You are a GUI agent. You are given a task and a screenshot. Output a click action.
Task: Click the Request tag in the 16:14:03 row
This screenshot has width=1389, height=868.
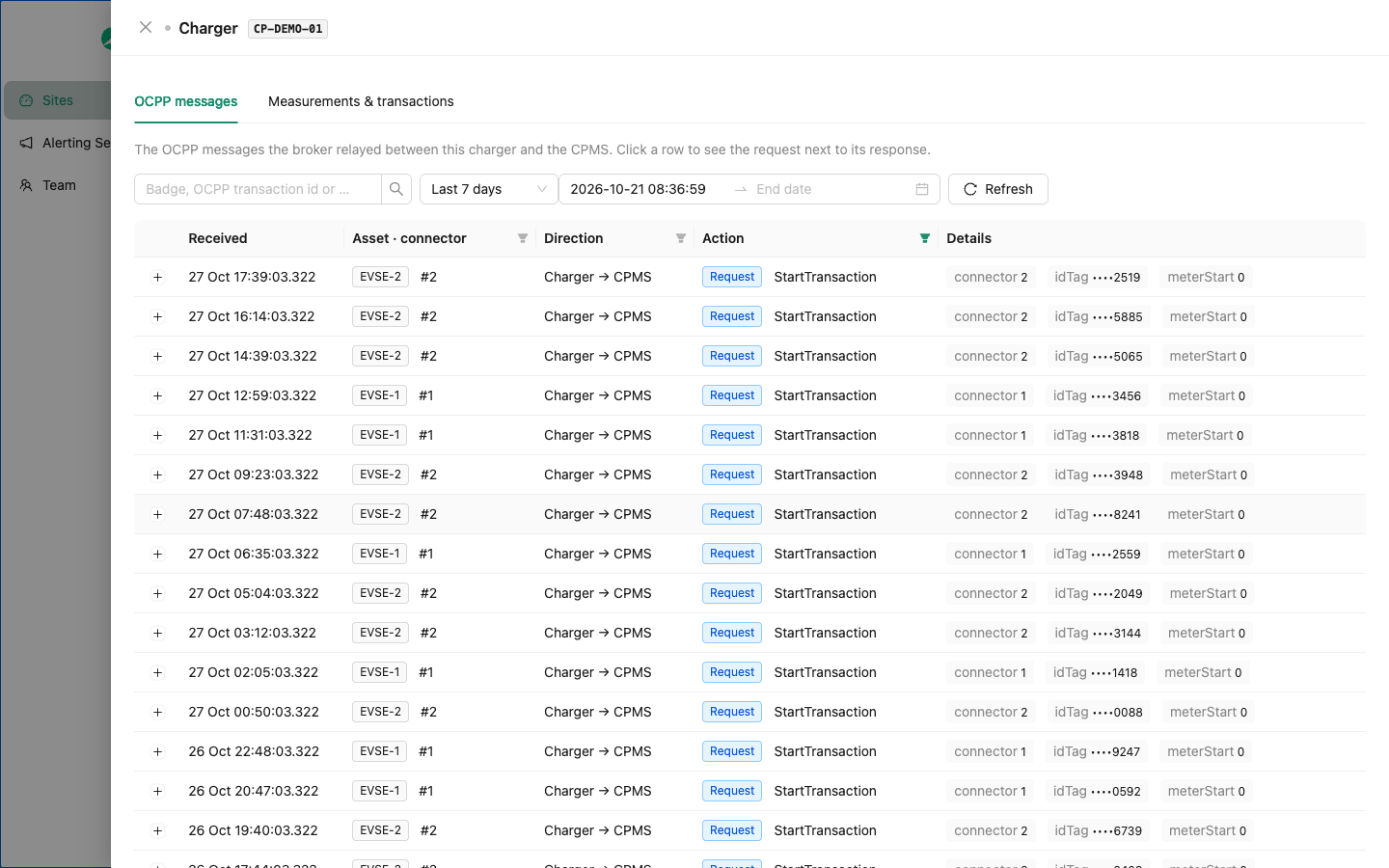[732, 316]
